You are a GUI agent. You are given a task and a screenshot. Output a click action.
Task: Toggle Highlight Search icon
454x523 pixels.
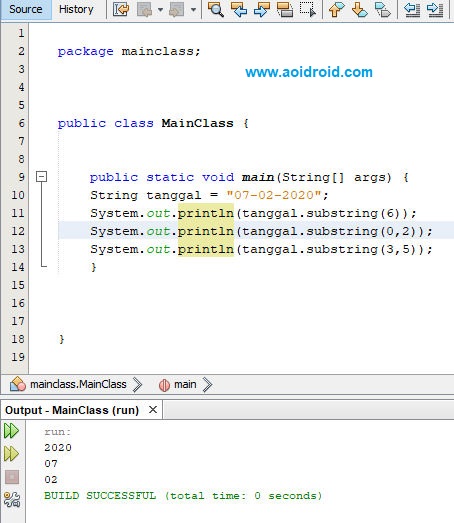click(285, 9)
